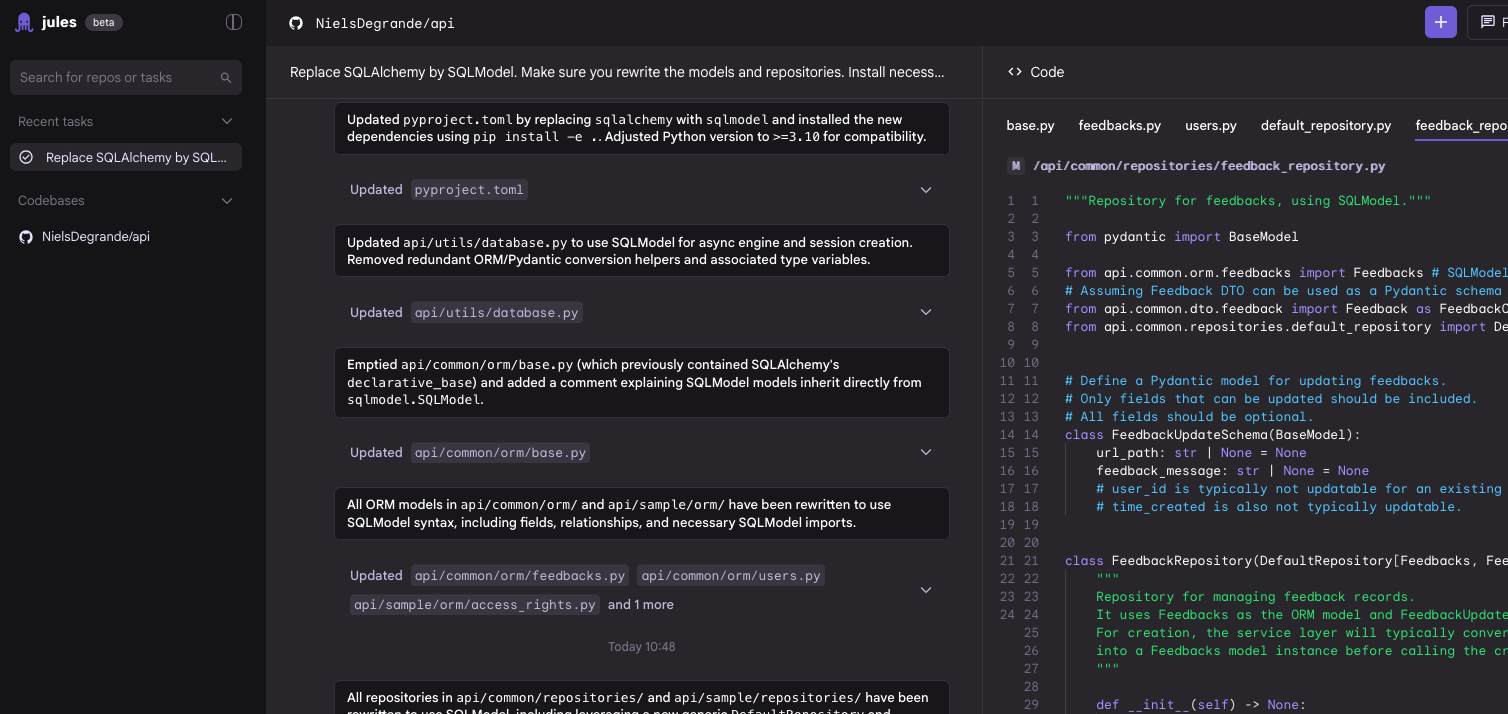This screenshot has width=1508, height=714.
Task: Click the All ORM models rewritten message
Action: 641,513
